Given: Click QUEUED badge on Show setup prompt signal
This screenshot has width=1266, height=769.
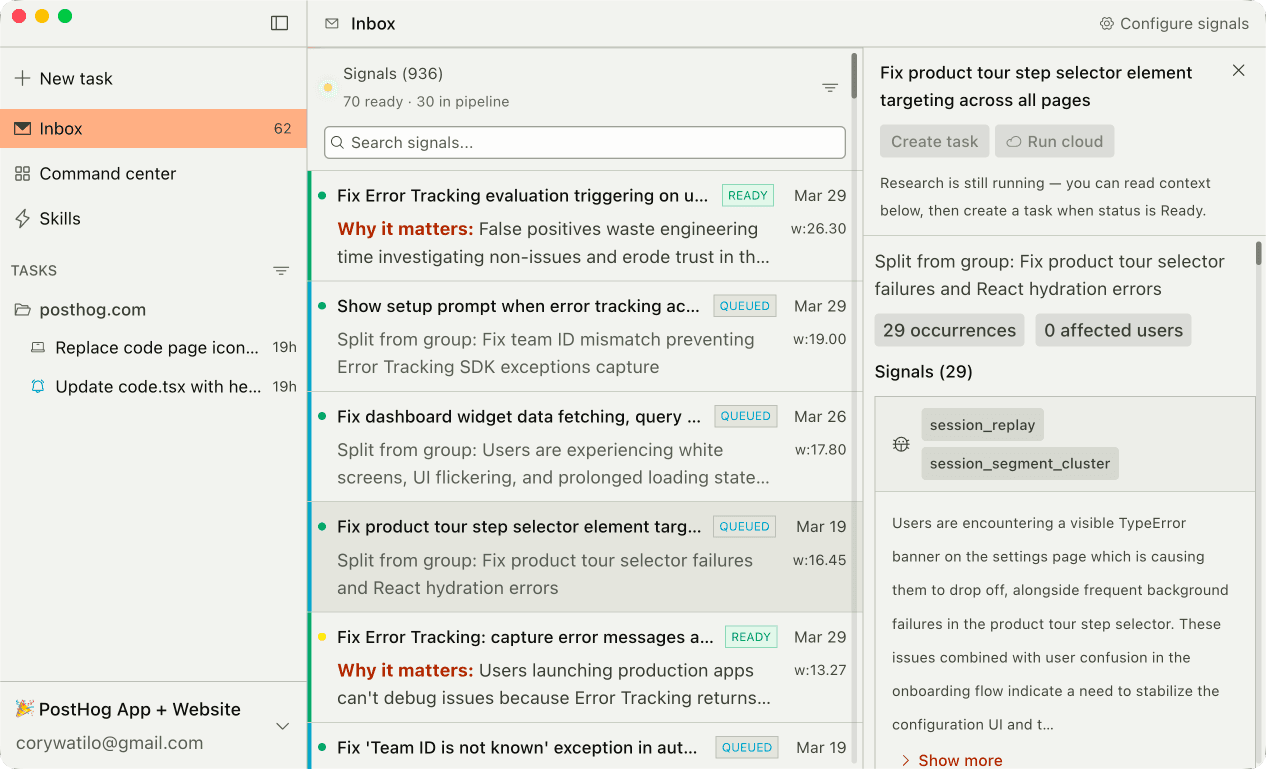Looking at the screenshot, I should click(745, 306).
